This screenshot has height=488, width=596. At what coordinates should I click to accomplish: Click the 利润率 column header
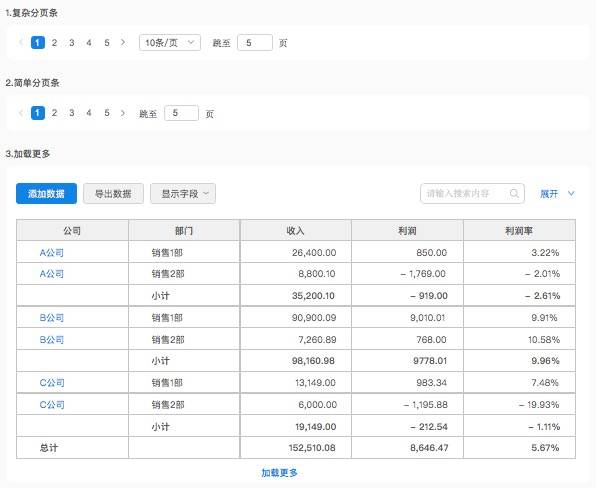(519, 231)
